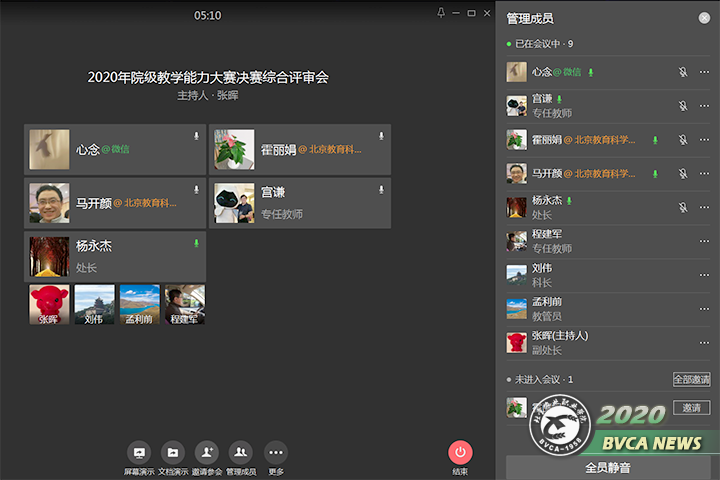Expand the options menu for 刘伟
This screenshot has height=480, width=720.
coord(704,275)
